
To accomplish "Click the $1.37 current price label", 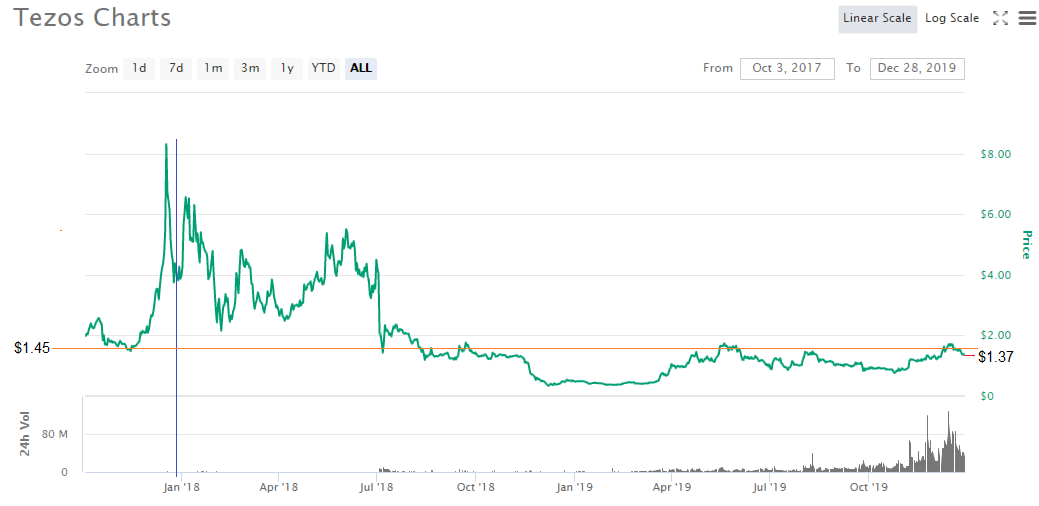I will pos(996,357).
